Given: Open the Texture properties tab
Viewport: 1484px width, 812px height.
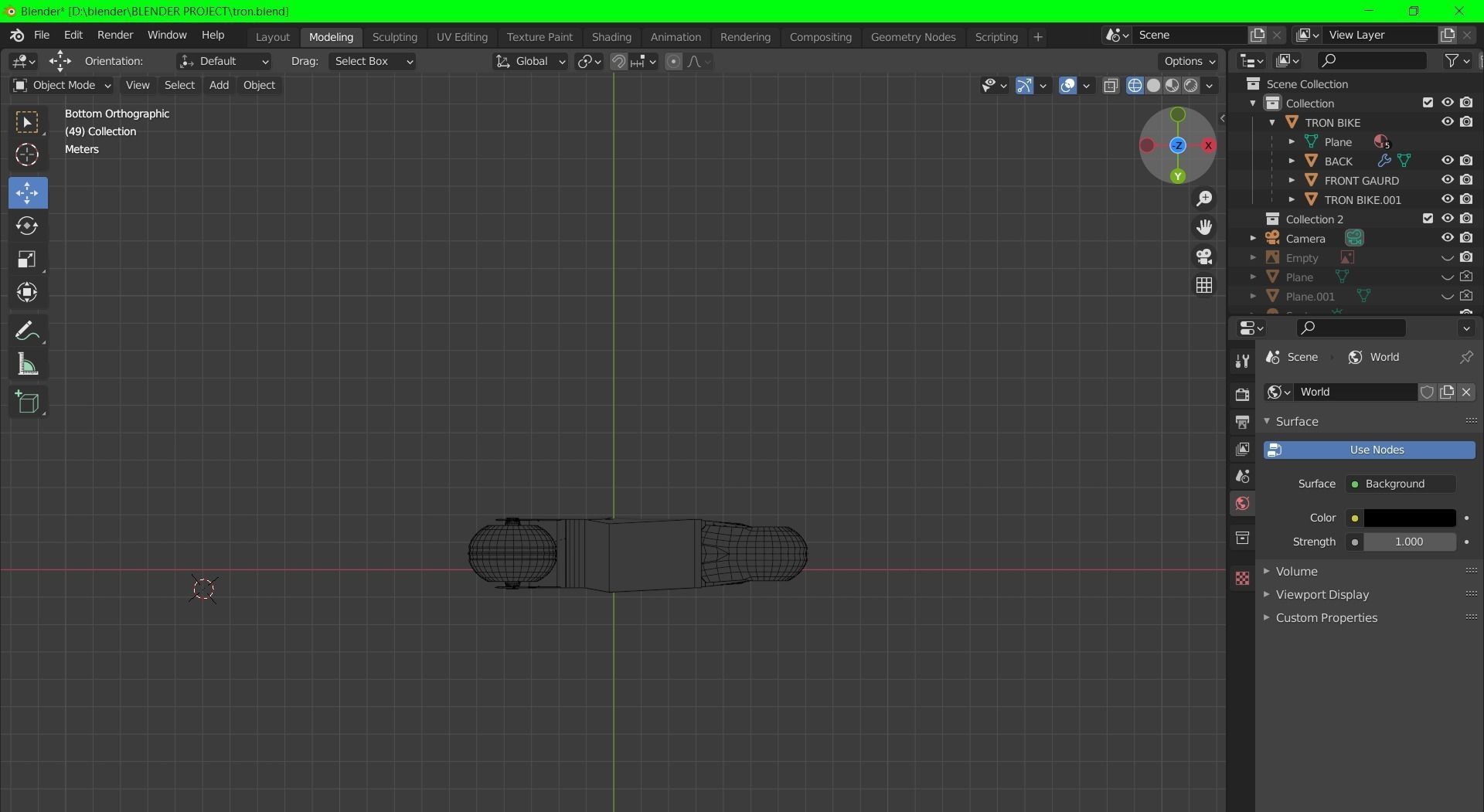Looking at the screenshot, I should click(1242, 578).
